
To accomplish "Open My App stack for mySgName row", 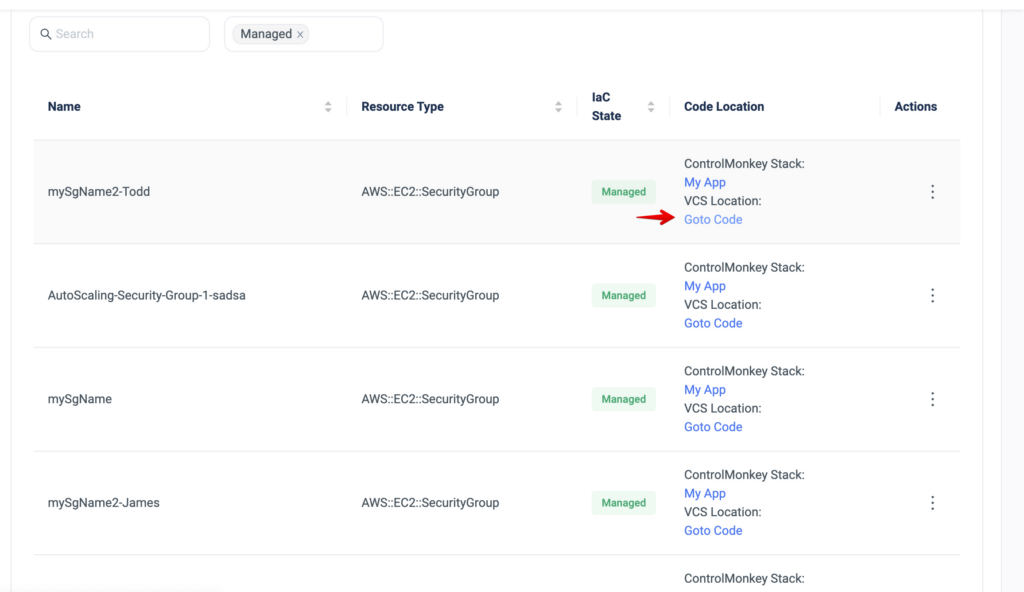I will 705,389.
